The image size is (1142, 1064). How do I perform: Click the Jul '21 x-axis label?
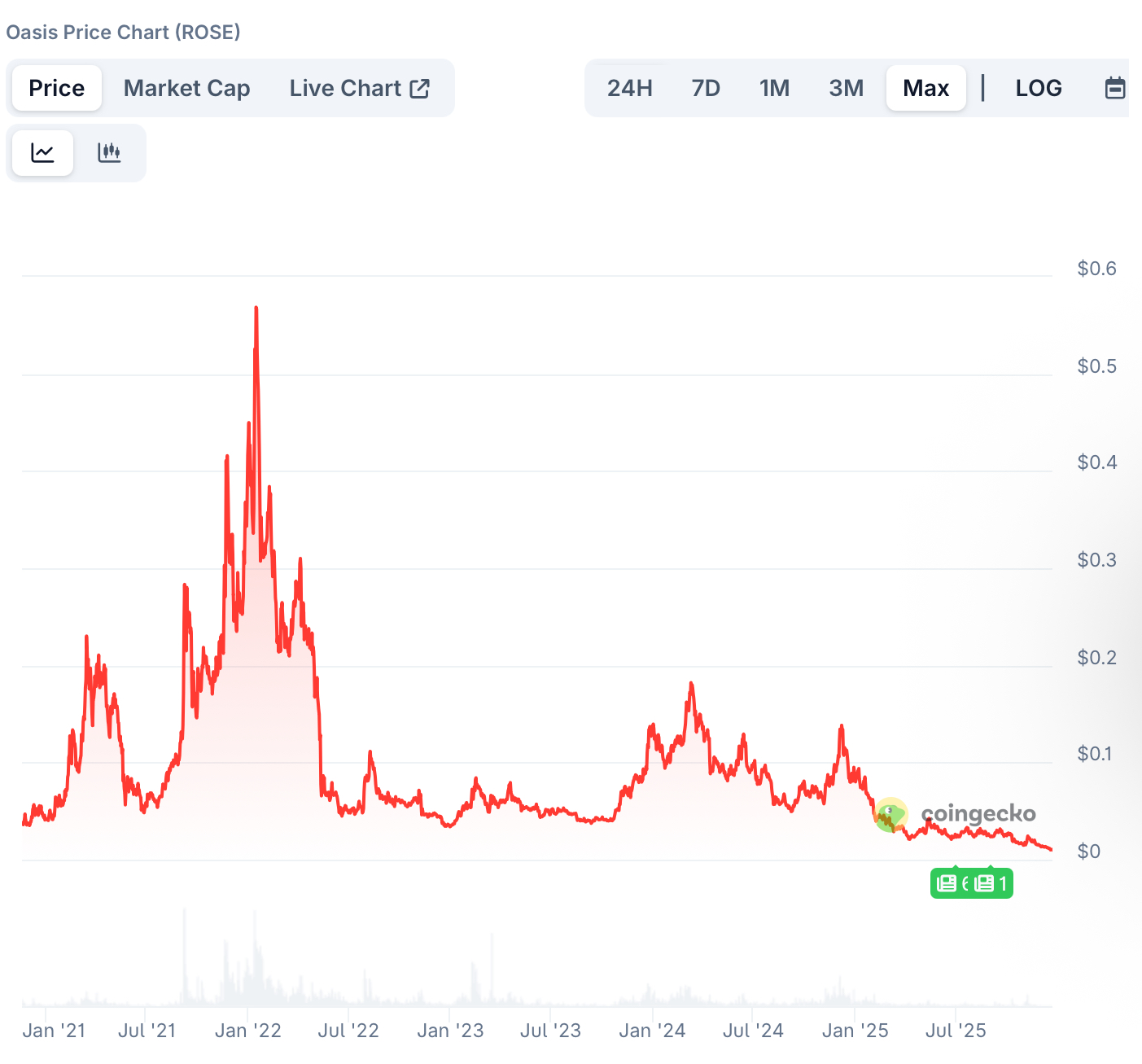147,1031
